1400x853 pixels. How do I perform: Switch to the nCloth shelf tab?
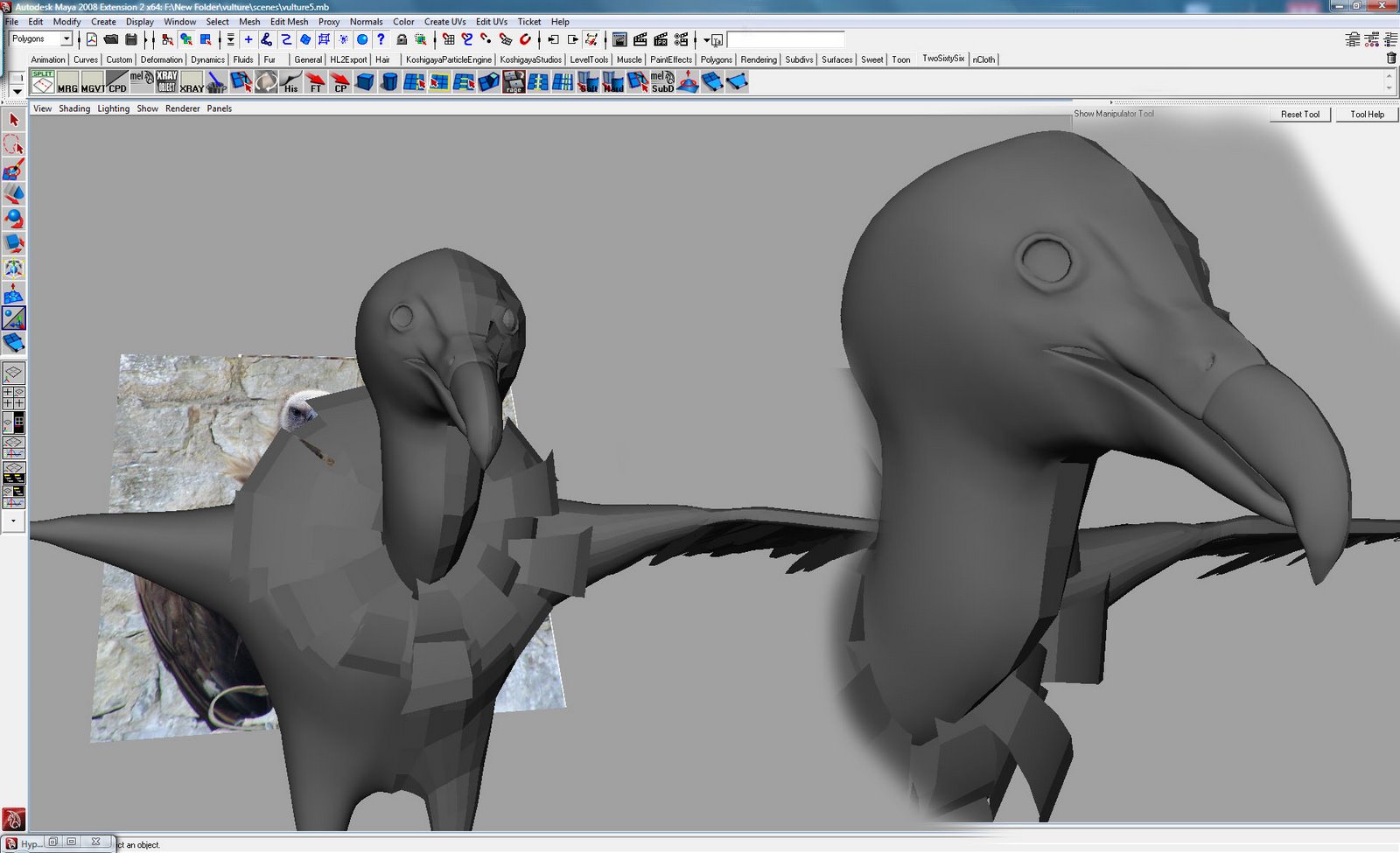[x=983, y=59]
